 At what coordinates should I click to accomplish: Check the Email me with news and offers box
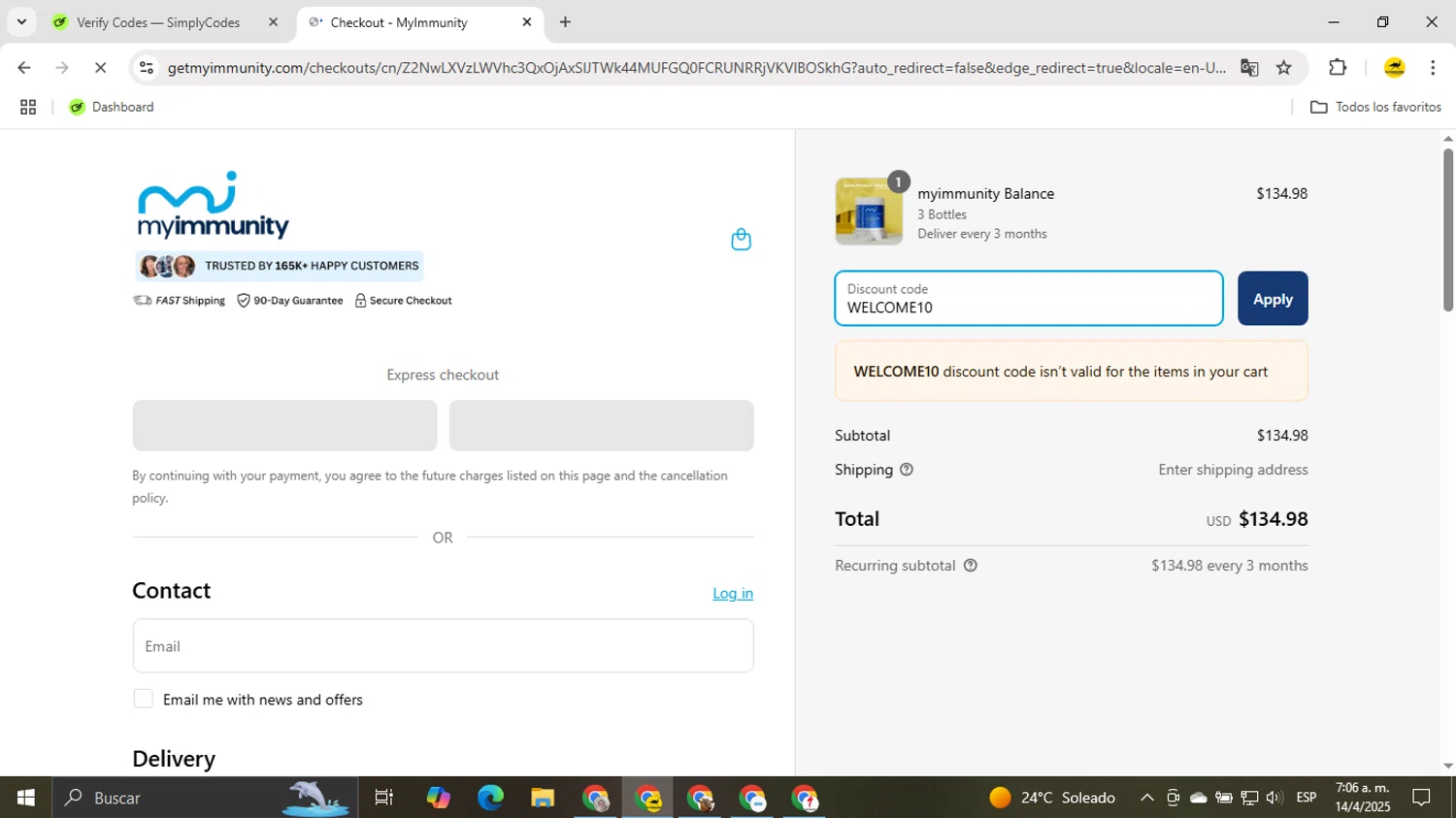point(143,699)
